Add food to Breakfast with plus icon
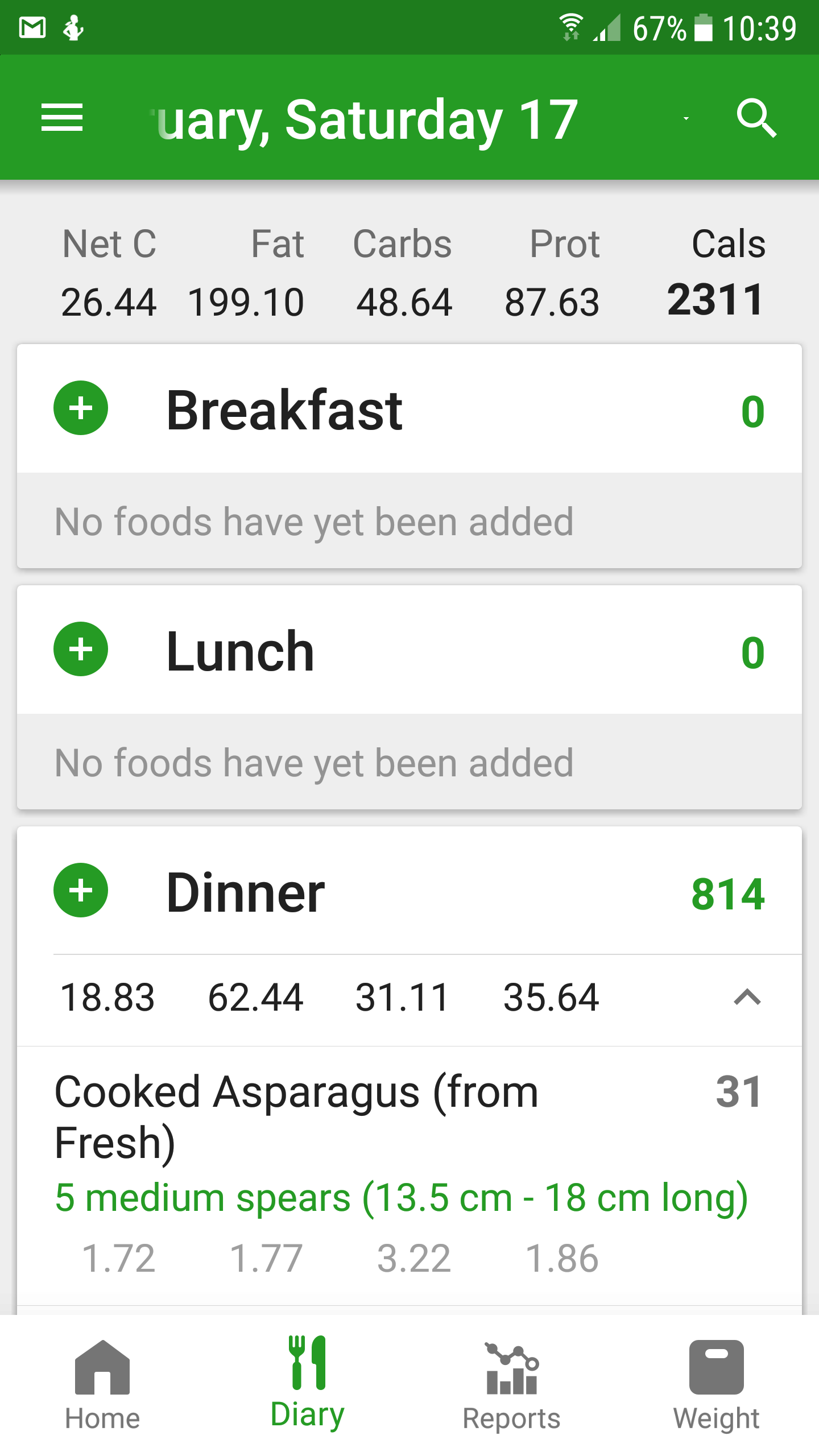This screenshot has height=1456, width=819. (81, 408)
